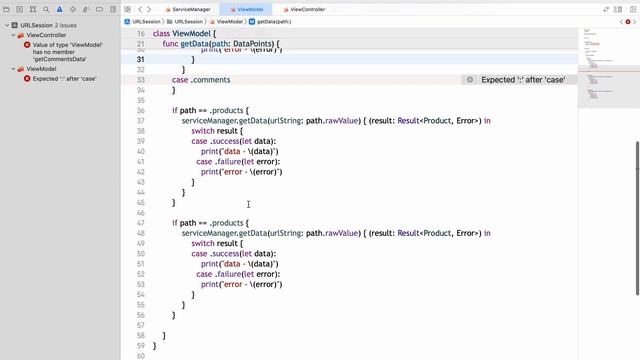Collapse the ViewController issues group
640x360 pixels.
click(x=13, y=35)
